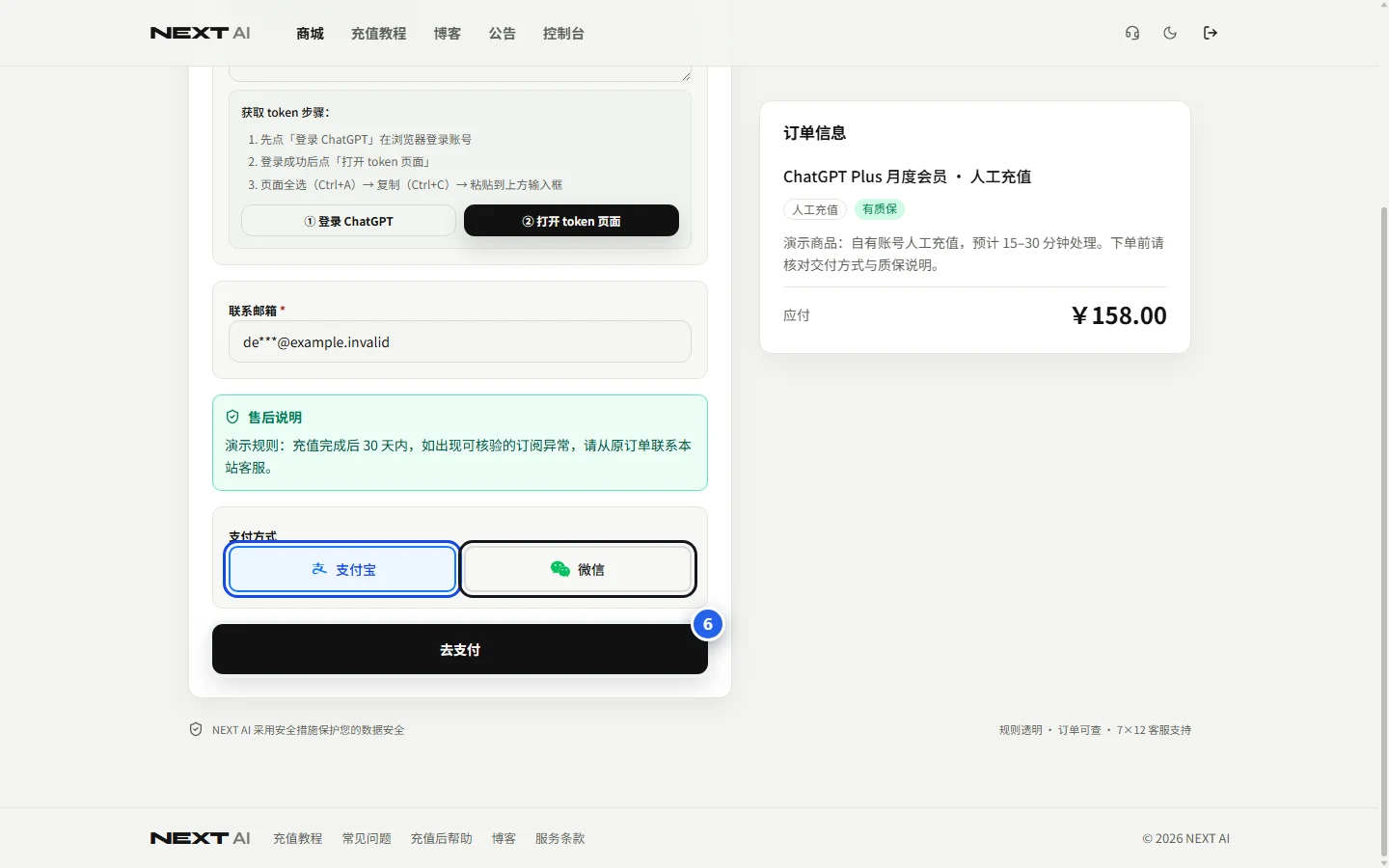Click the ¥158.00 price amount

1119,315
